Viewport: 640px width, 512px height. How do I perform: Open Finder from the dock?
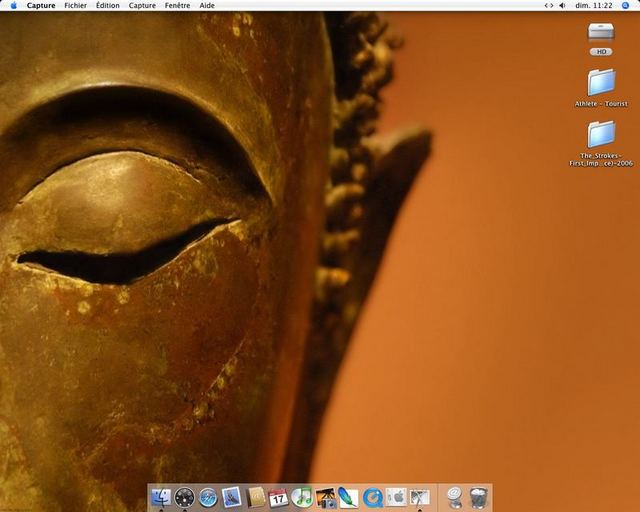click(x=160, y=497)
